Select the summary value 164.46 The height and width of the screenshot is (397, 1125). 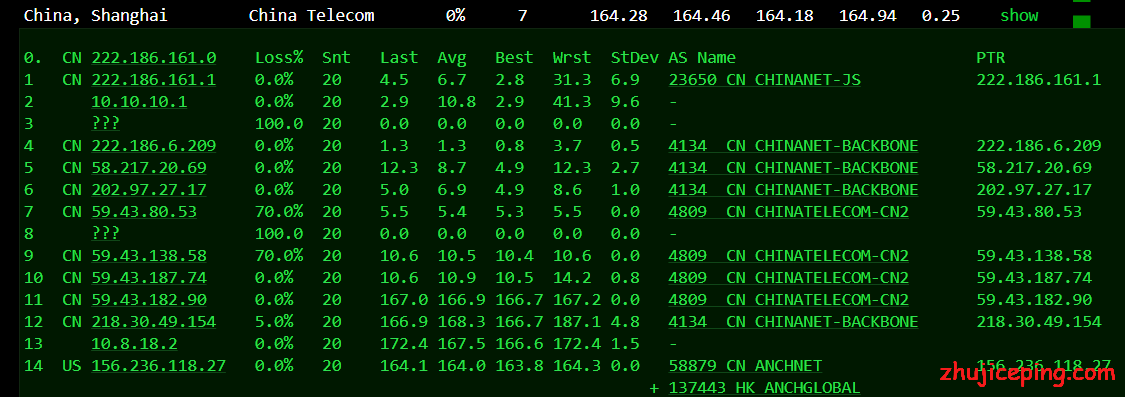(x=702, y=15)
